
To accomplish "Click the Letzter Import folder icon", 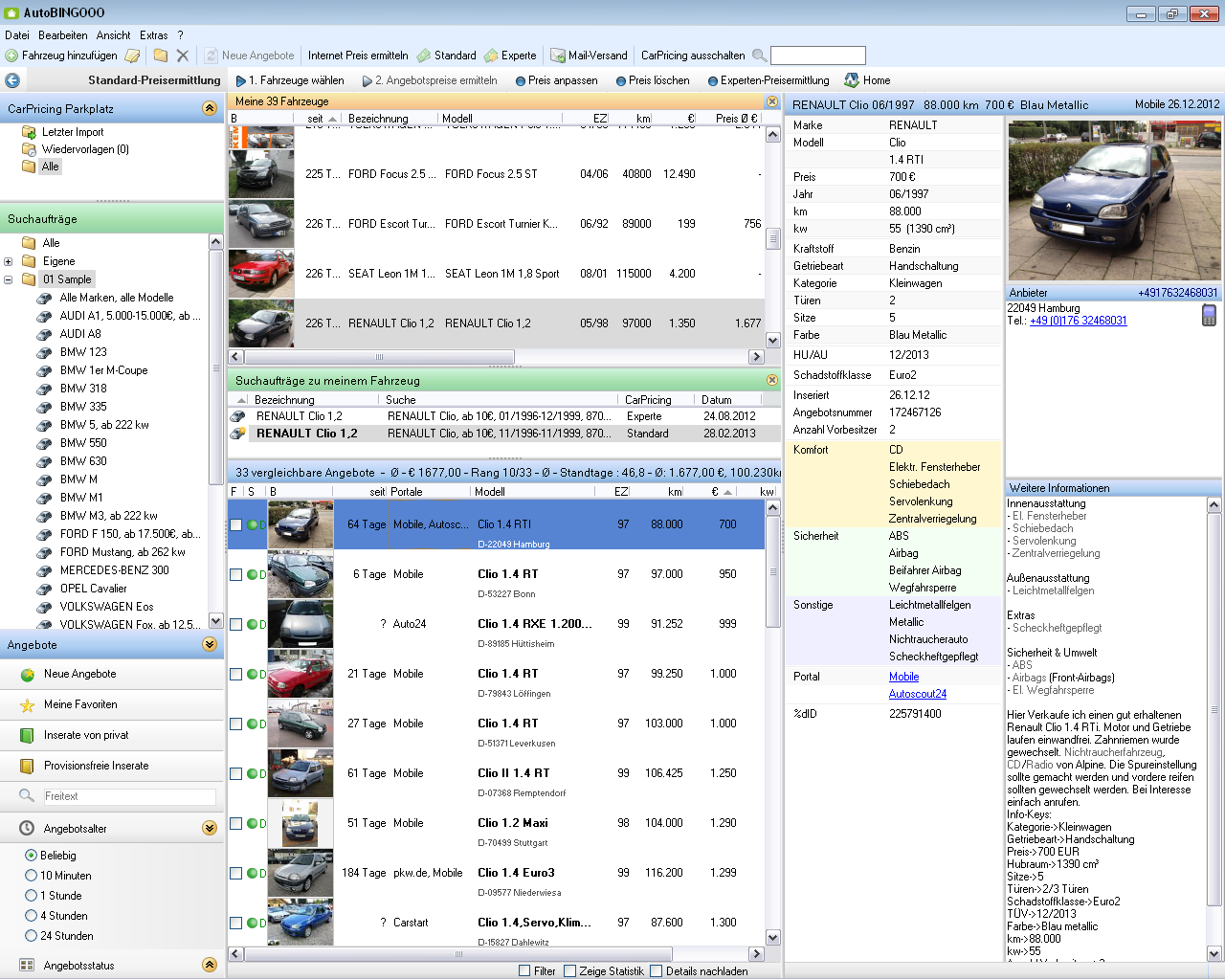I will click(x=29, y=132).
